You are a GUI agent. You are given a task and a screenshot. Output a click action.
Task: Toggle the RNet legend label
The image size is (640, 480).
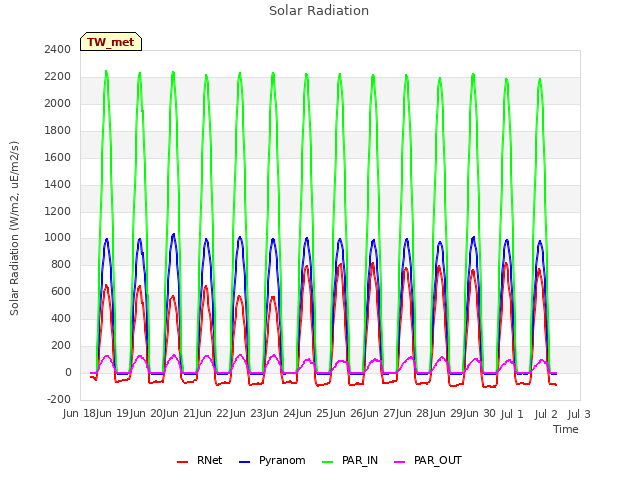point(209,460)
